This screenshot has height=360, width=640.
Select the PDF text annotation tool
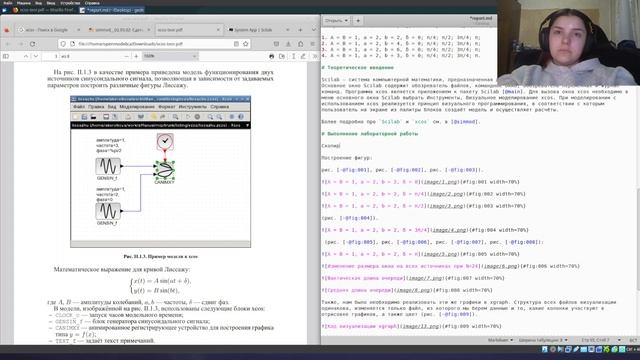point(293,56)
